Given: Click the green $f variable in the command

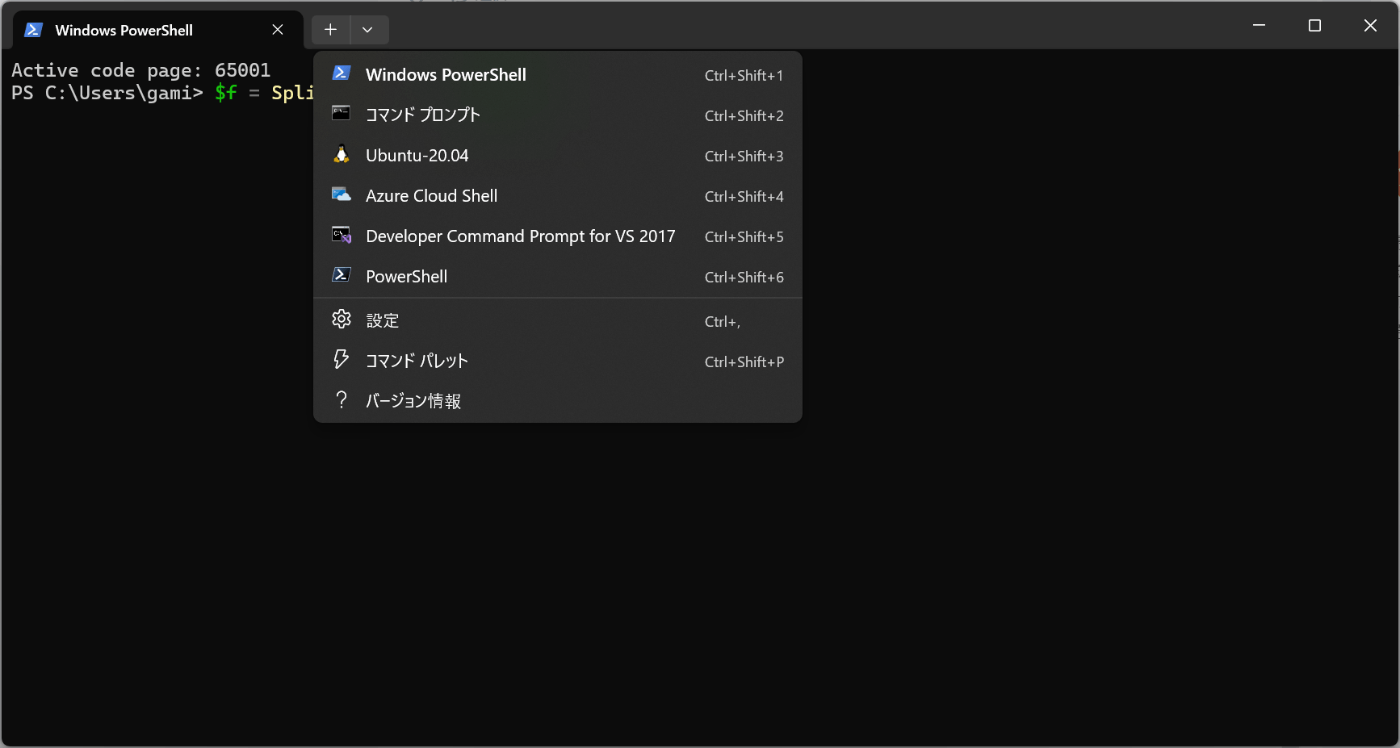Looking at the screenshot, I should pyautogui.click(x=225, y=93).
